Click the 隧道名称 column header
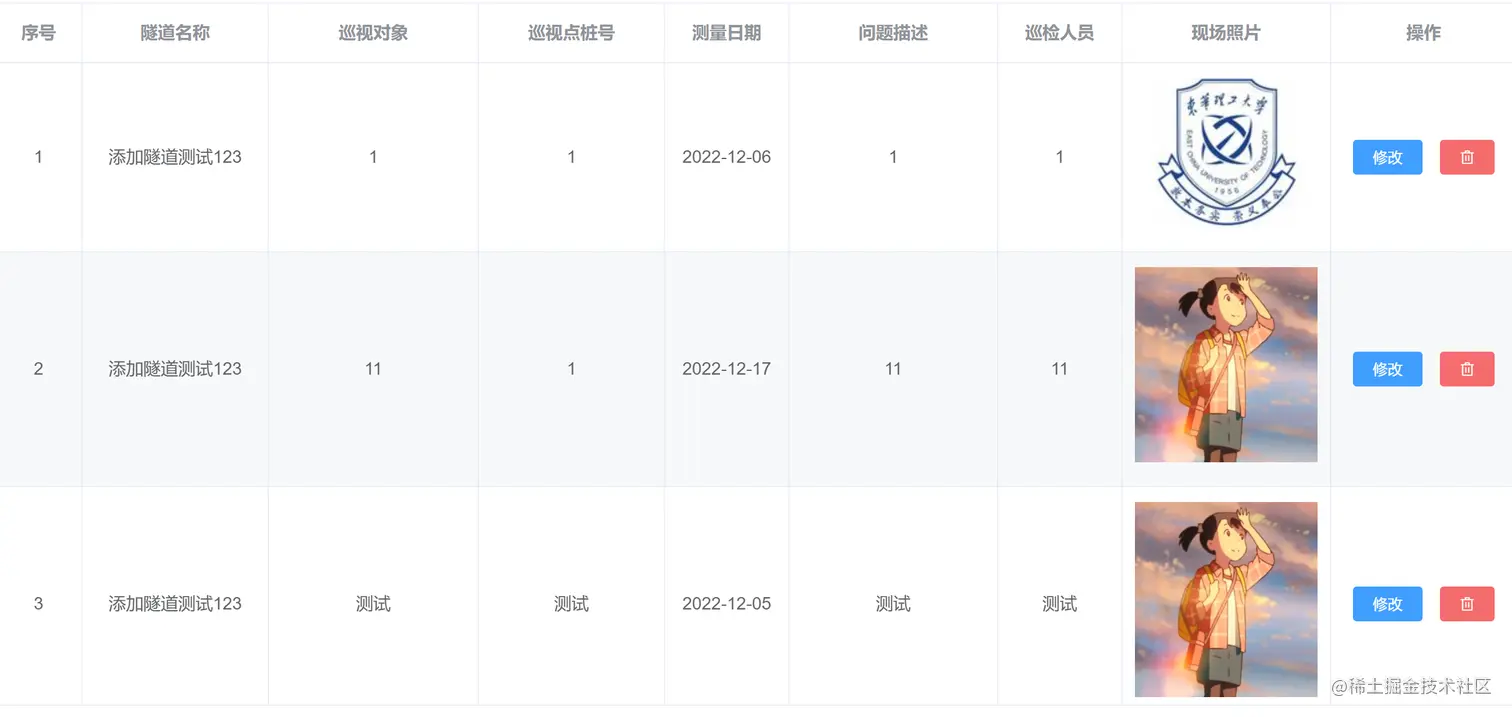1512x717 pixels. (175, 33)
